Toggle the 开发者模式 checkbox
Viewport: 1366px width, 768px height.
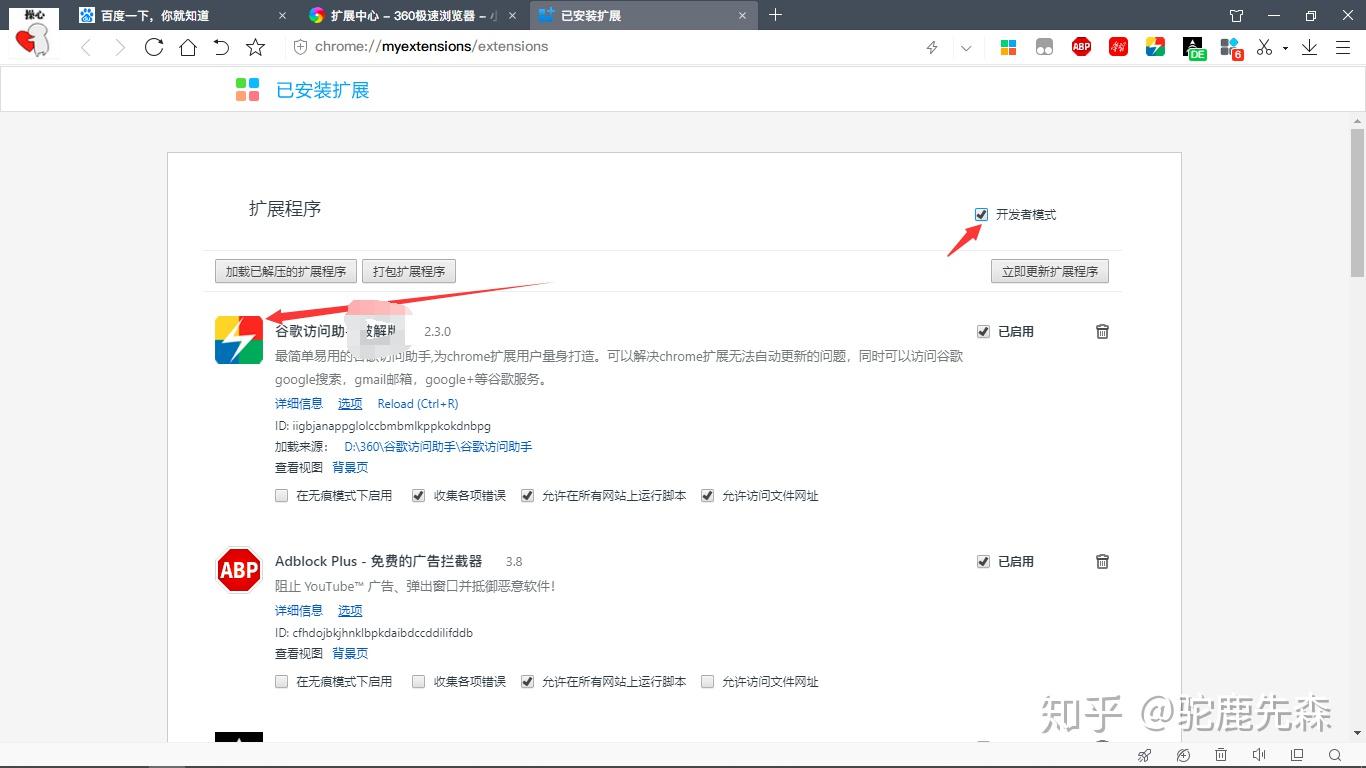pyautogui.click(x=981, y=214)
